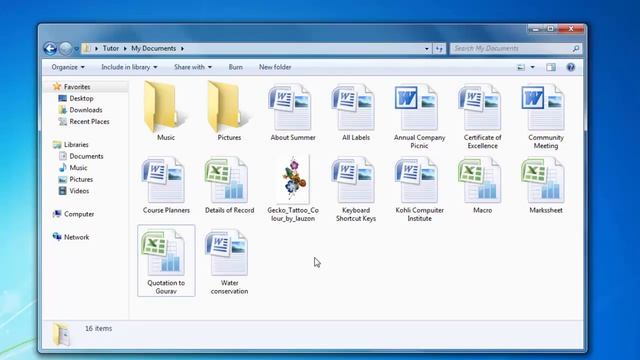Viewport: 640px width, 360px height.
Task: Open Documents library in sidebar
Action: [86, 156]
